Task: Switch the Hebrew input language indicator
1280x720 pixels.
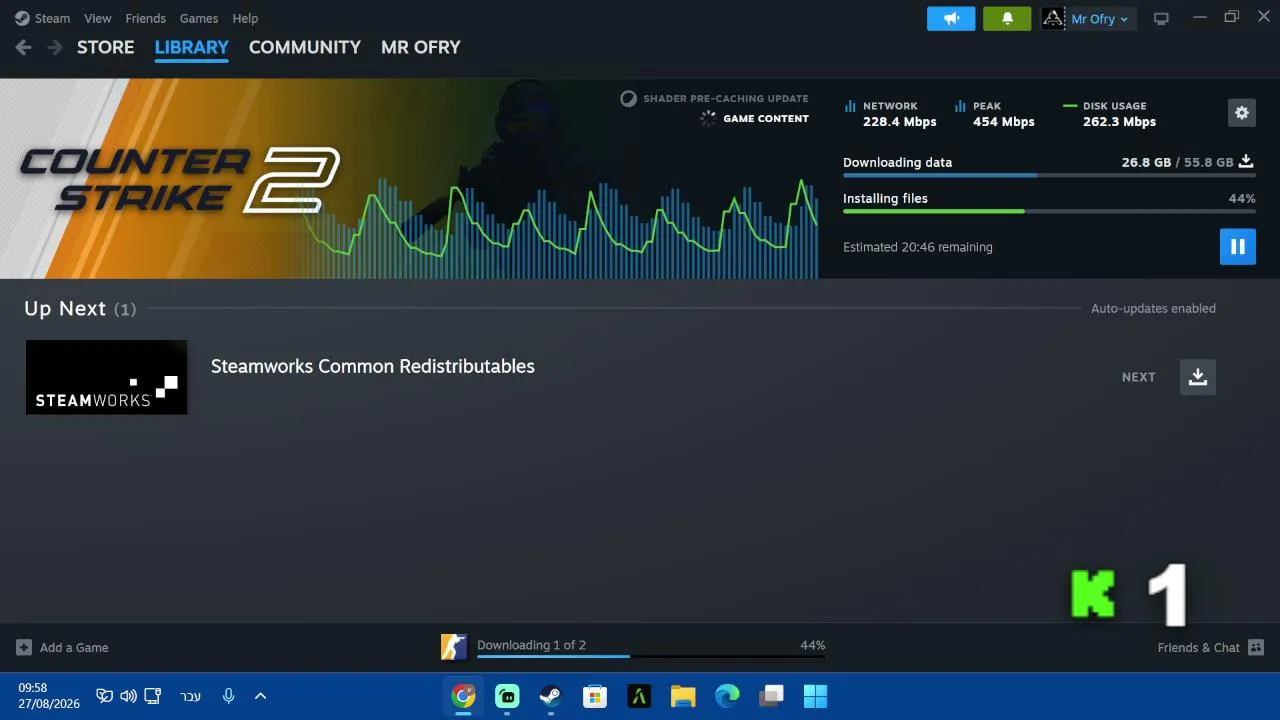Action: tap(190, 696)
